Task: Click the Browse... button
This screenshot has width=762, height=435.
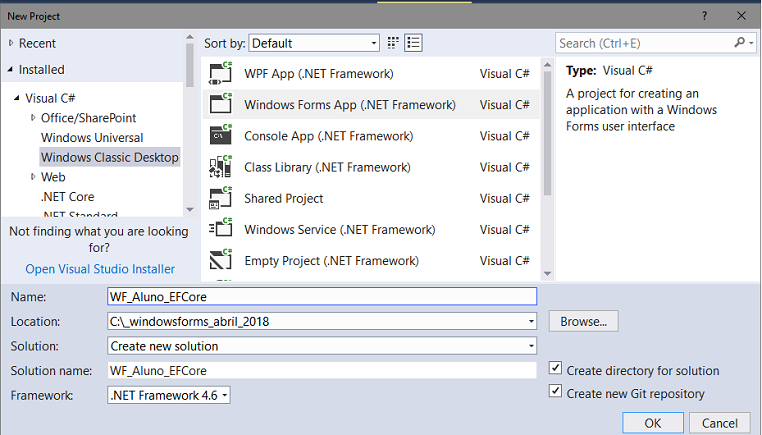Action: click(584, 321)
